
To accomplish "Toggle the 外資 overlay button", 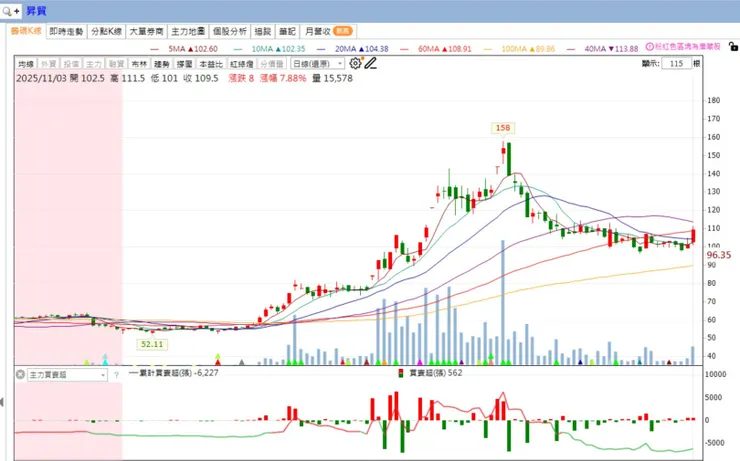I will click(48, 64).
